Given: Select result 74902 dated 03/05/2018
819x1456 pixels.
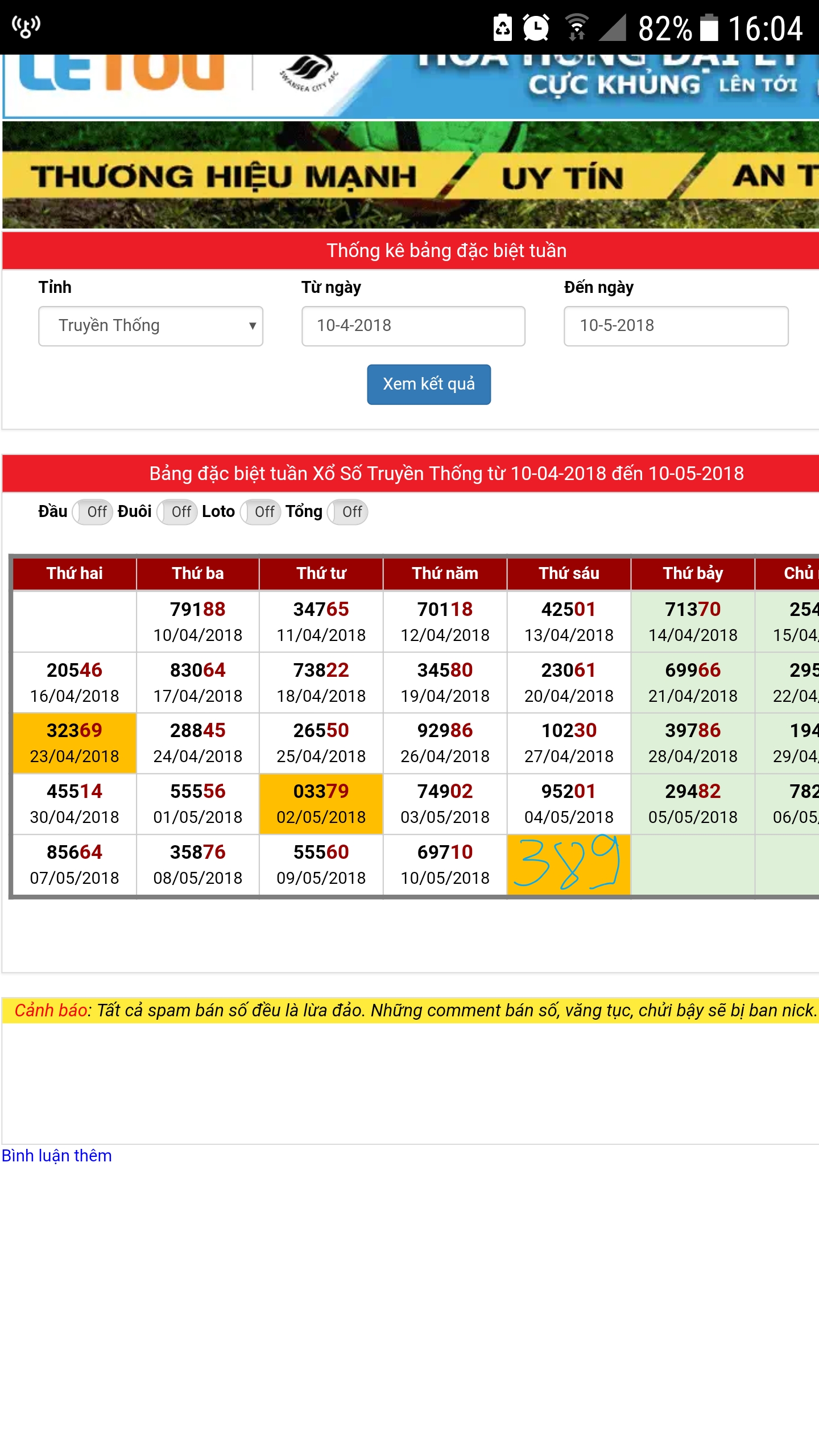Looking at the screenshot, I should [445, 804].
